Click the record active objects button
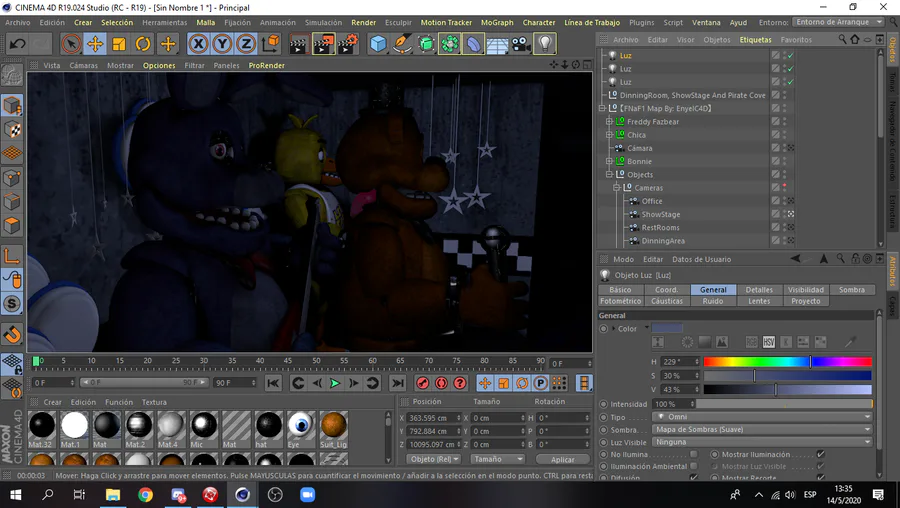This screenshot has width=900, height=508. [x=423, y=383]
